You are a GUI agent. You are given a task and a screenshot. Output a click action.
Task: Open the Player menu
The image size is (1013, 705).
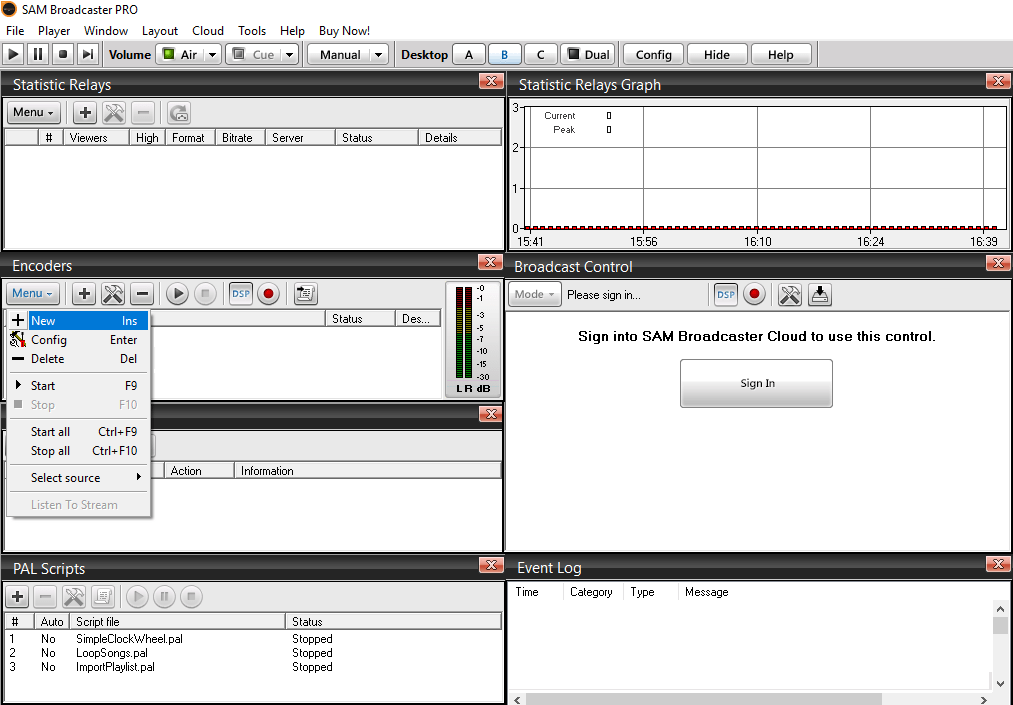pos(54,30)
